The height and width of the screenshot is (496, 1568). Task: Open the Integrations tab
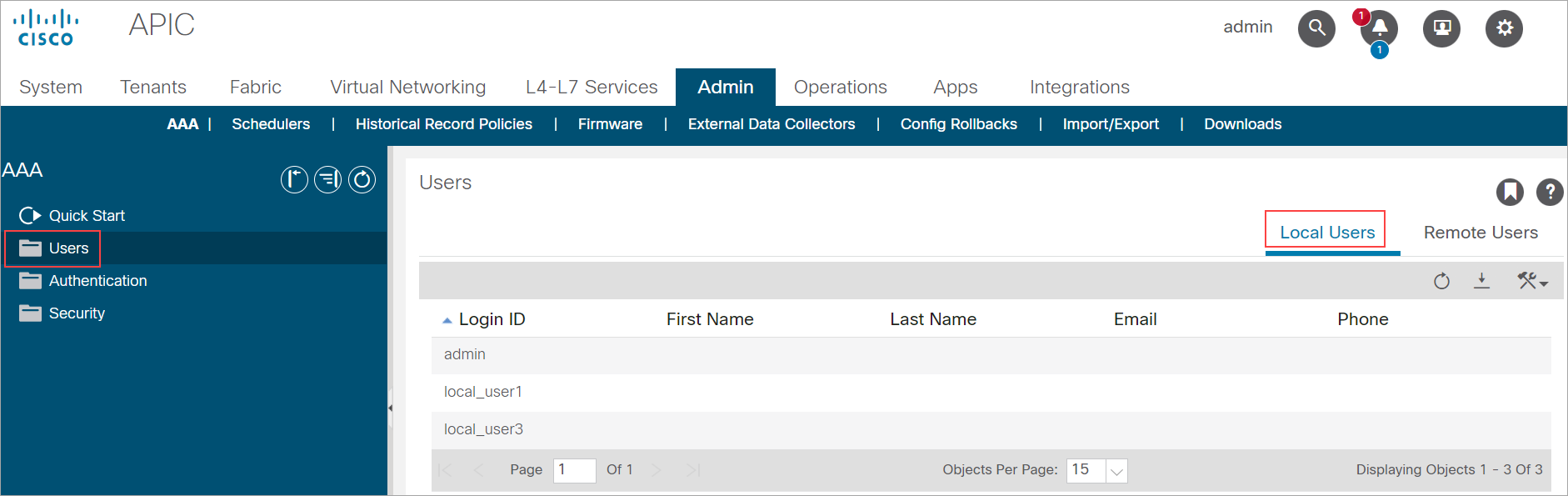point(1080,87)
